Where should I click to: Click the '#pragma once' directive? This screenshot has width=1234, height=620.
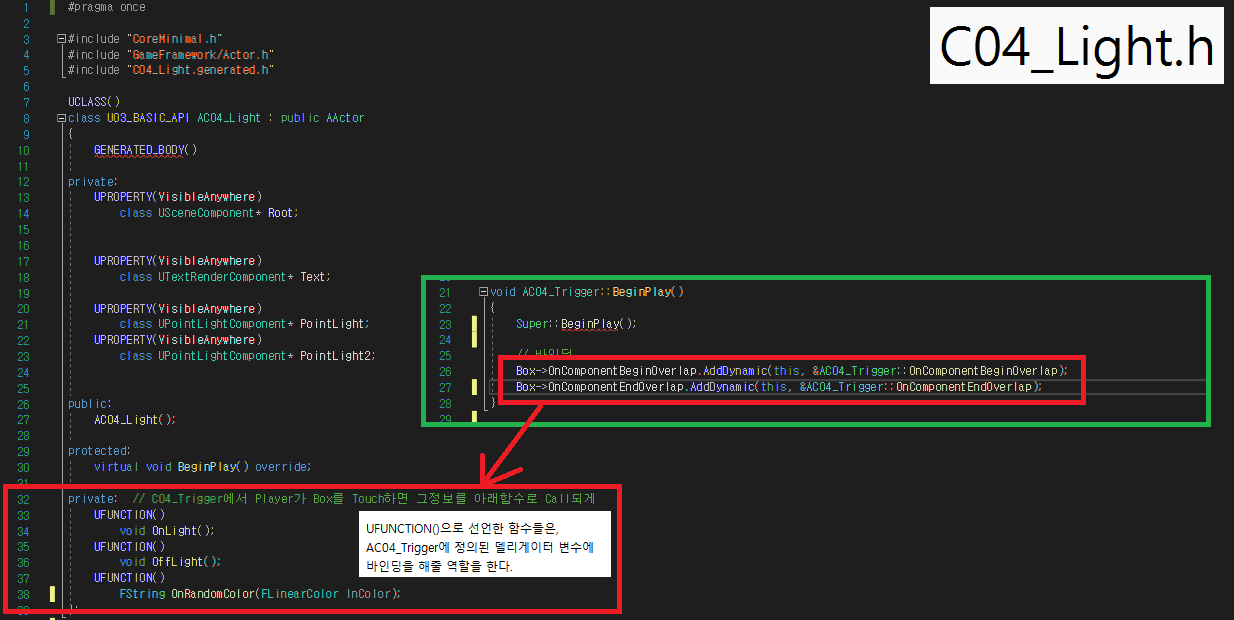107,7
